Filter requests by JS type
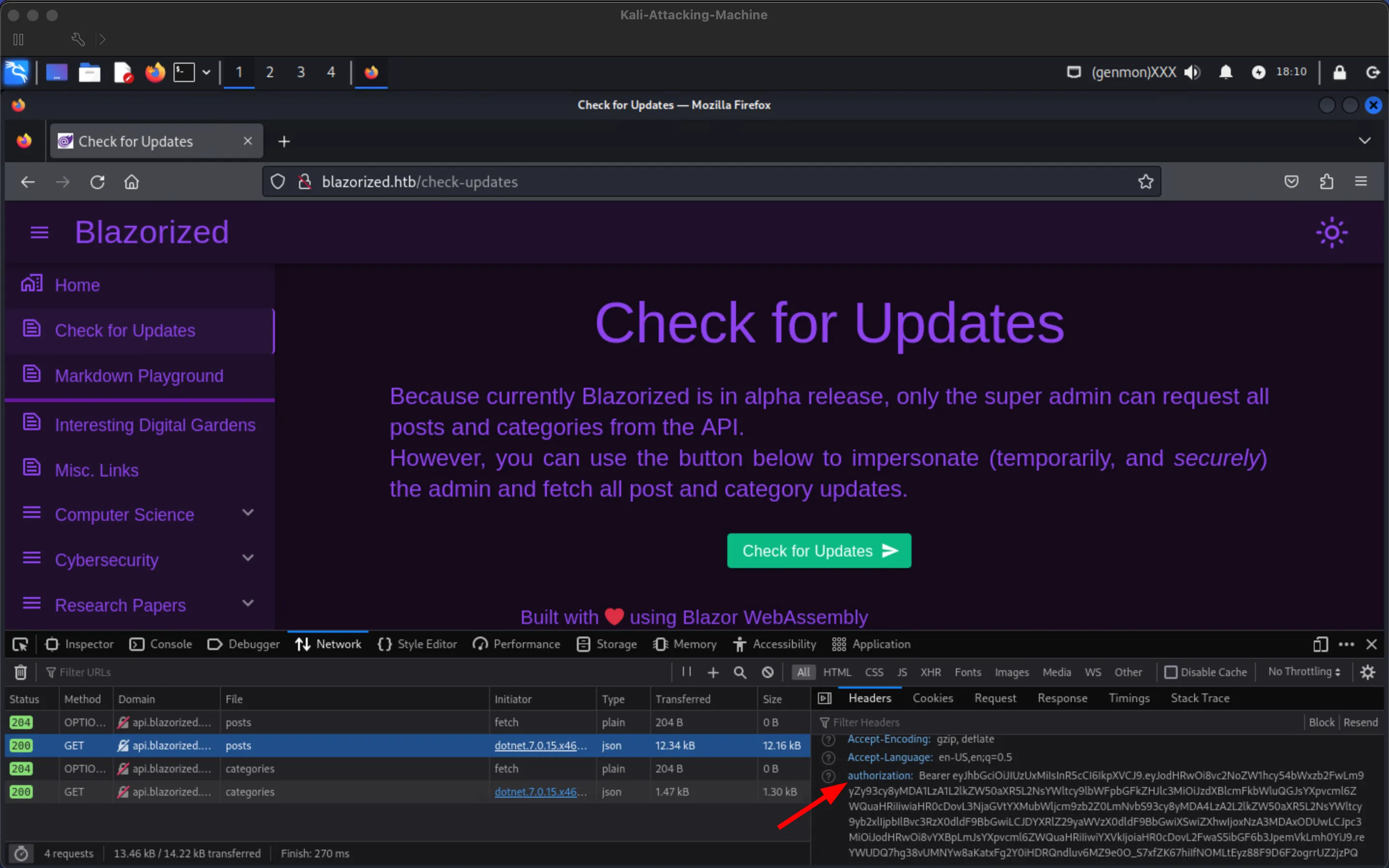The image size is (1389, 868). point(902,672)
